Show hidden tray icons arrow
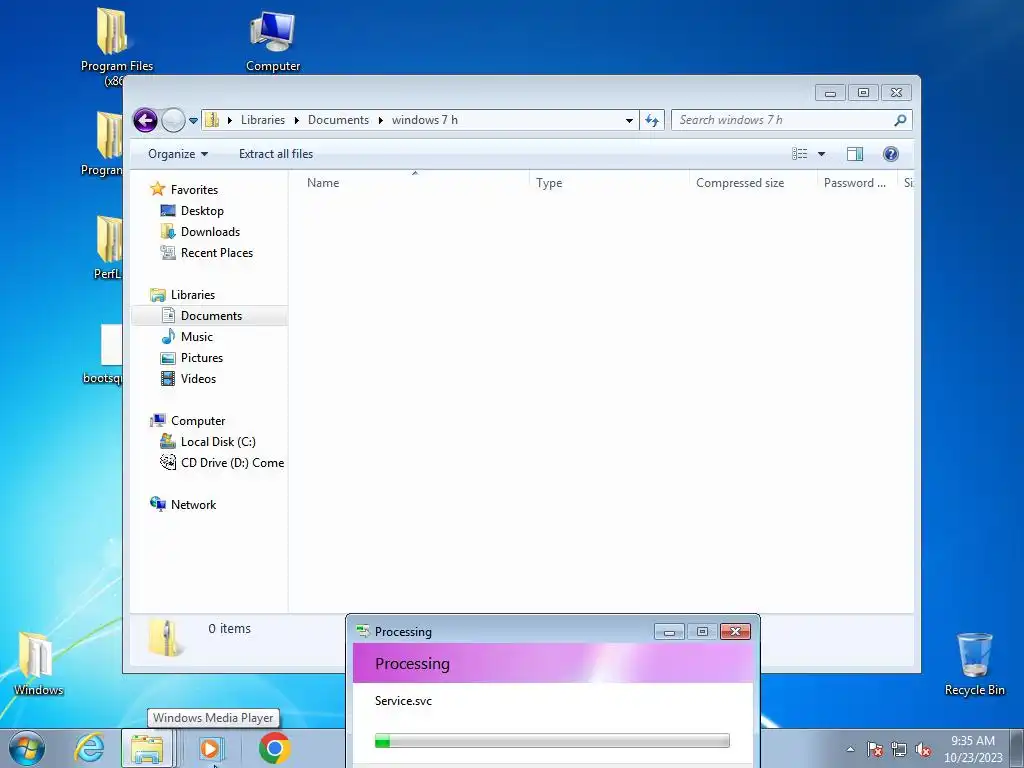This screenshot has width=1024, height=768. click(x=850, y=749)
